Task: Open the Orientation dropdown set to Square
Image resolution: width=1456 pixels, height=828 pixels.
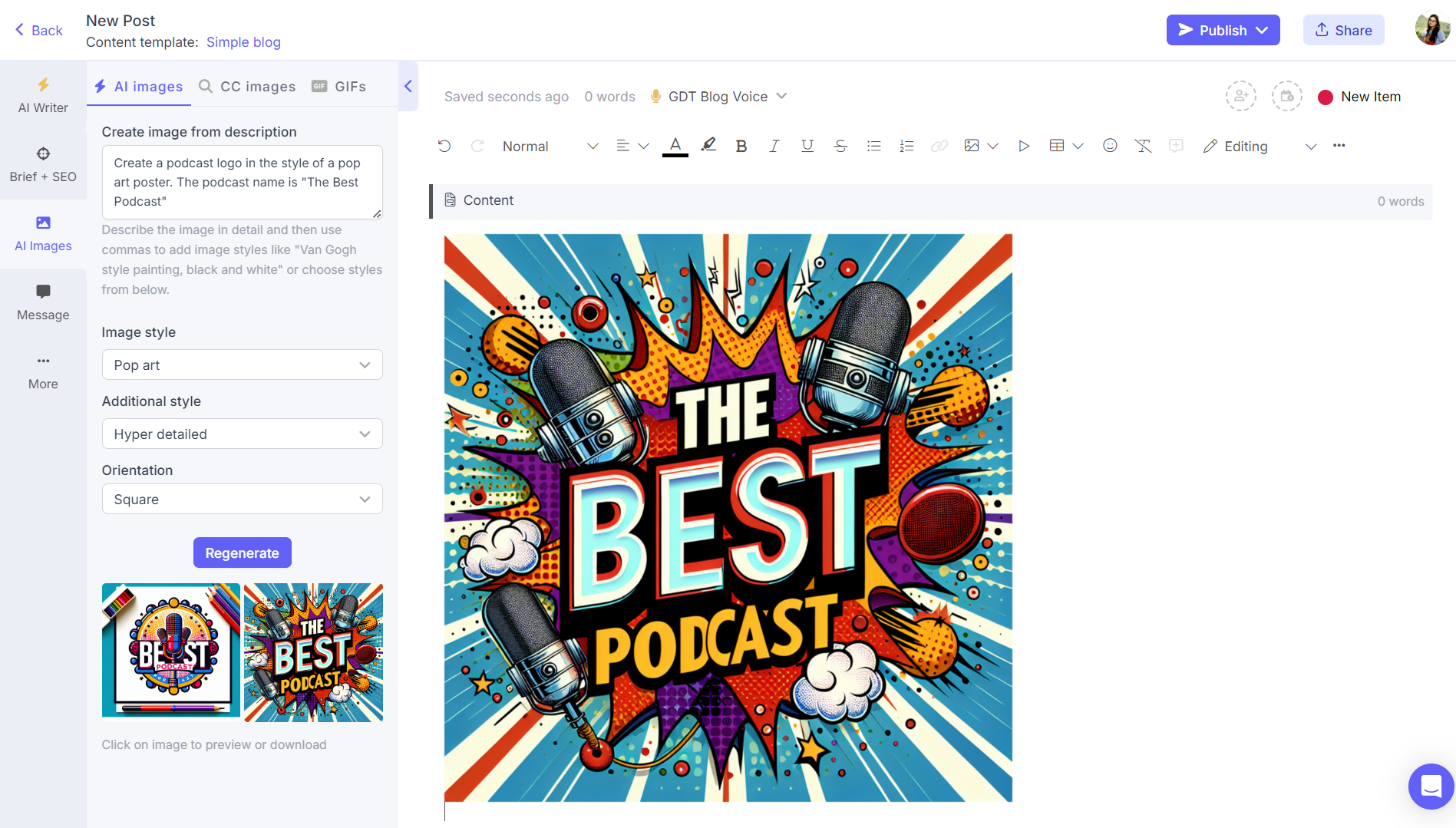Action: click(x=242, y=500)
